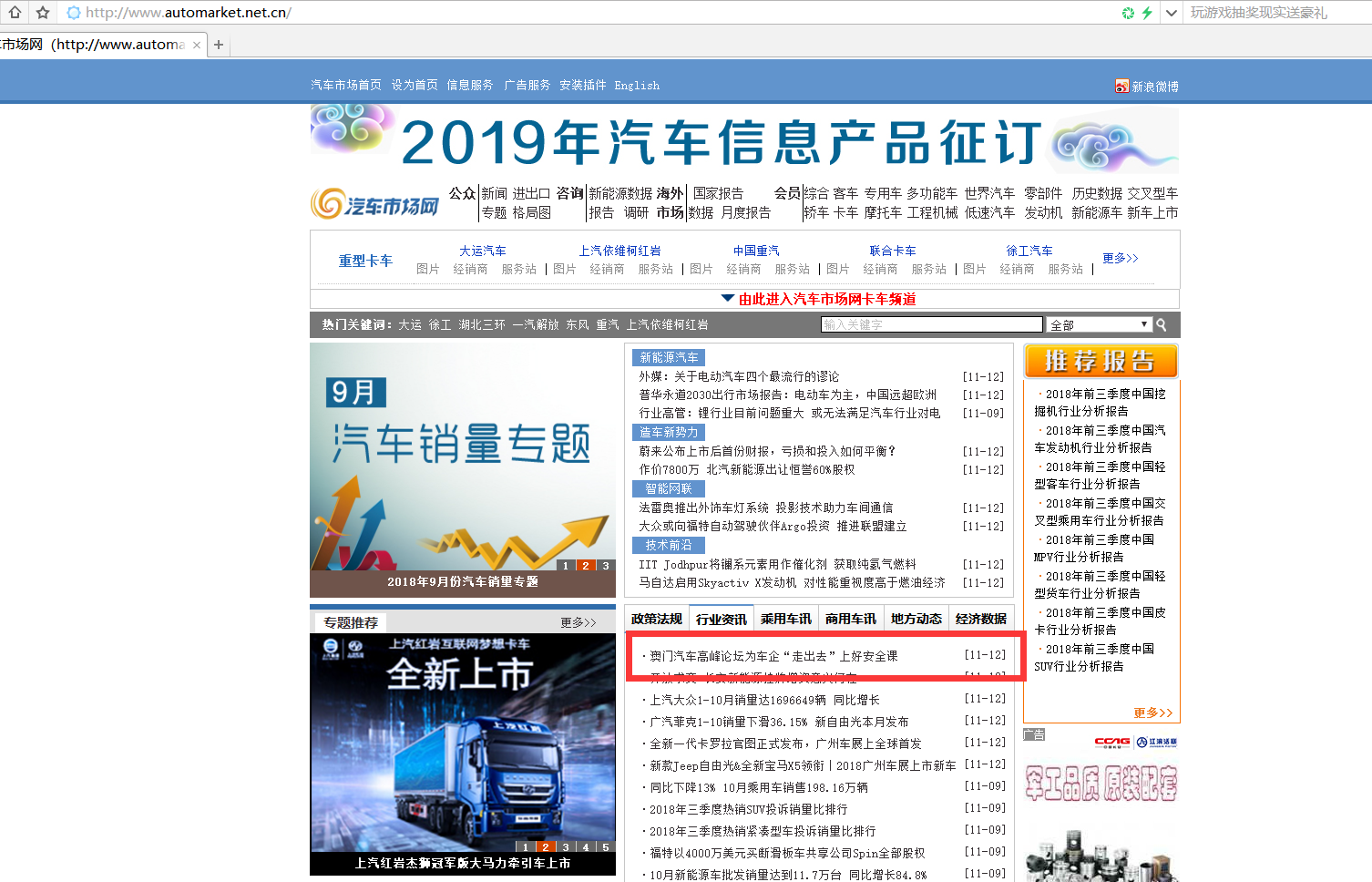
Task: Open article 上汽大众1-10月销量达1696649辆
Action: 764,700
